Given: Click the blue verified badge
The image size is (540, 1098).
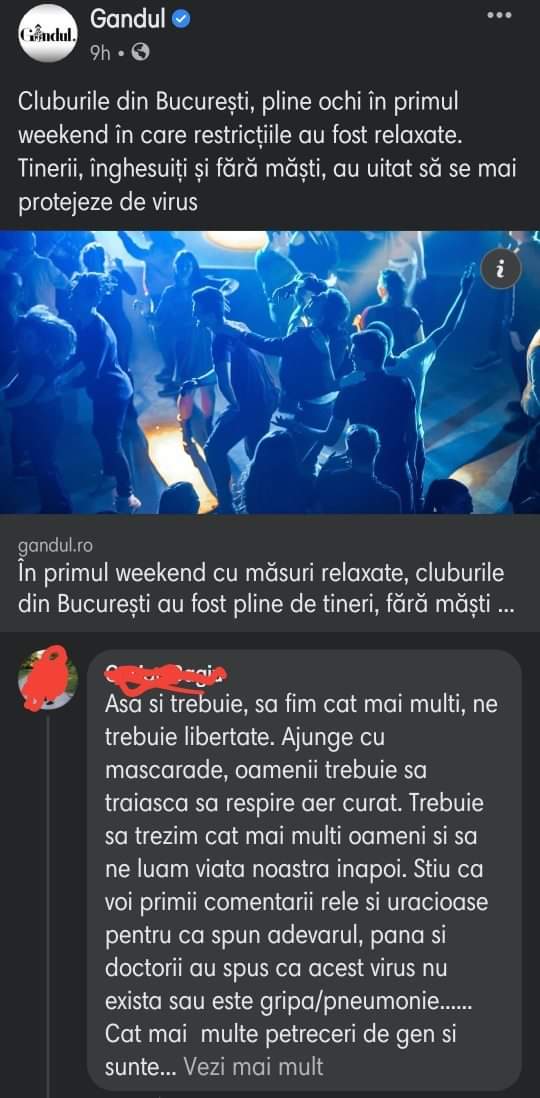Looking at the screenshot, I should tap(181, 20).
